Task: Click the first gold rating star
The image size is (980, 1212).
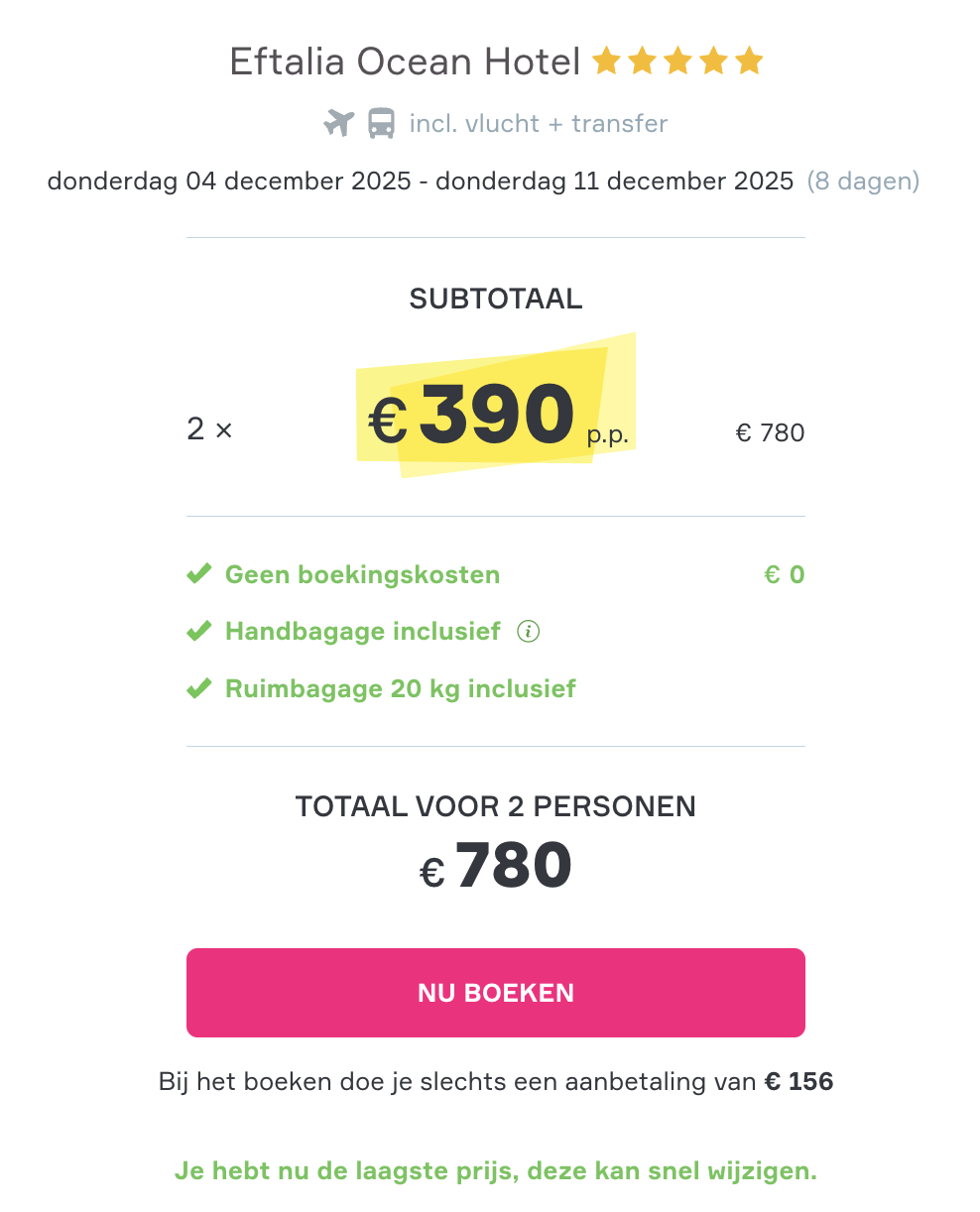Action: [x=606, y=62]
